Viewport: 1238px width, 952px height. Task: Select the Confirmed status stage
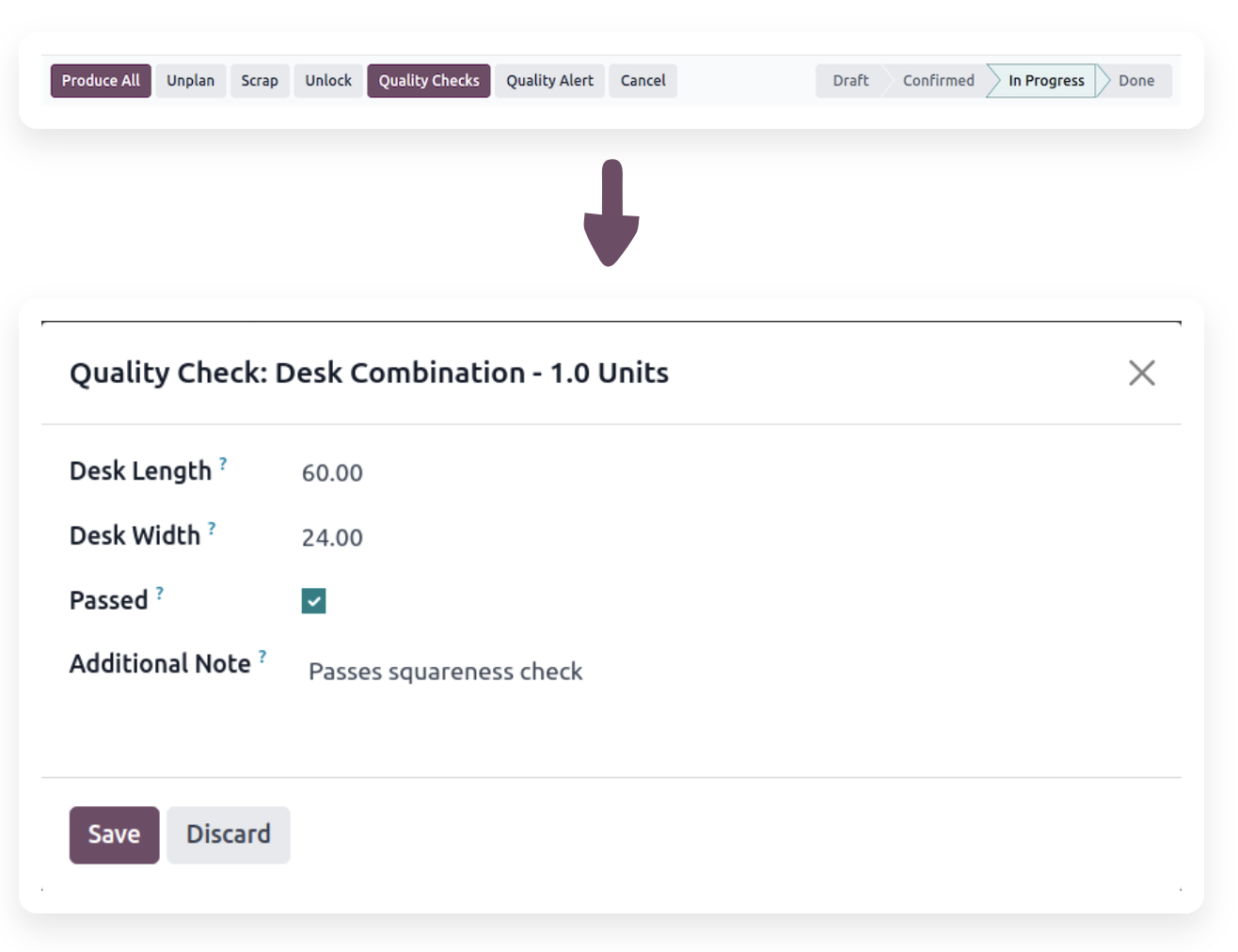(x=938, y=81)
